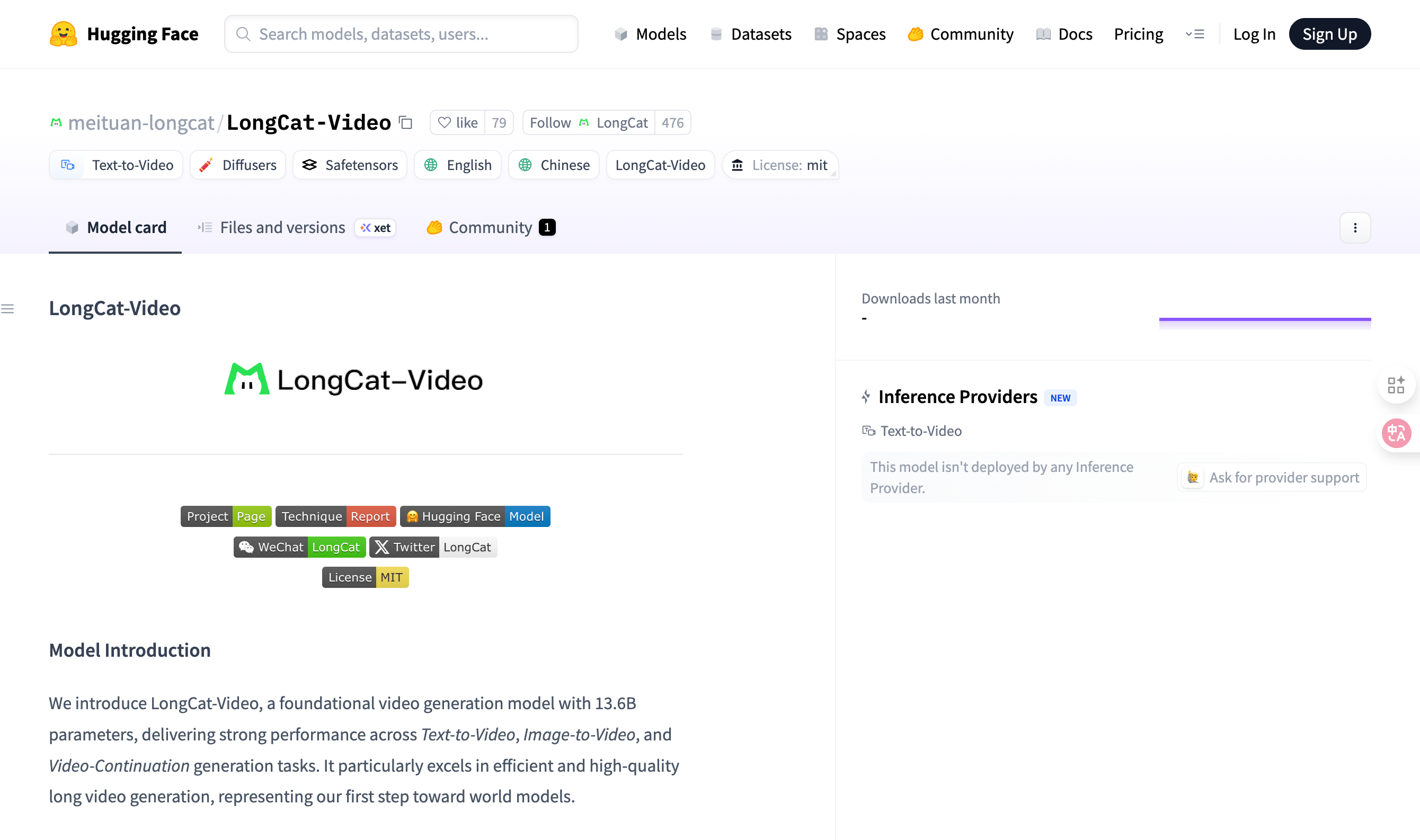Copy model name with the copy icon

(x=405, y=122)
